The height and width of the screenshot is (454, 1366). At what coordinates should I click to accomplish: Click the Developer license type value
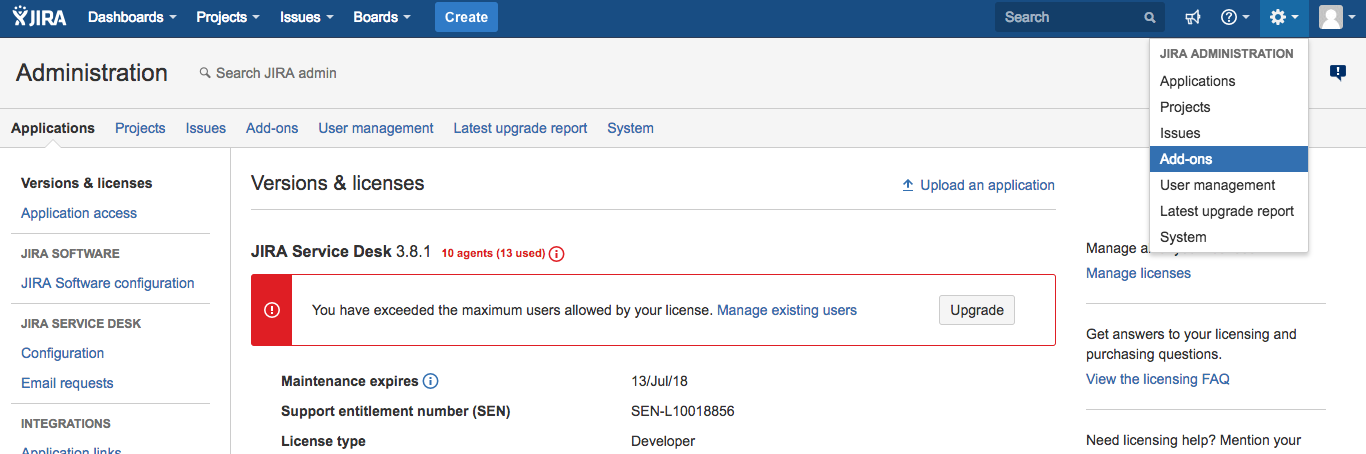[663, 441]
